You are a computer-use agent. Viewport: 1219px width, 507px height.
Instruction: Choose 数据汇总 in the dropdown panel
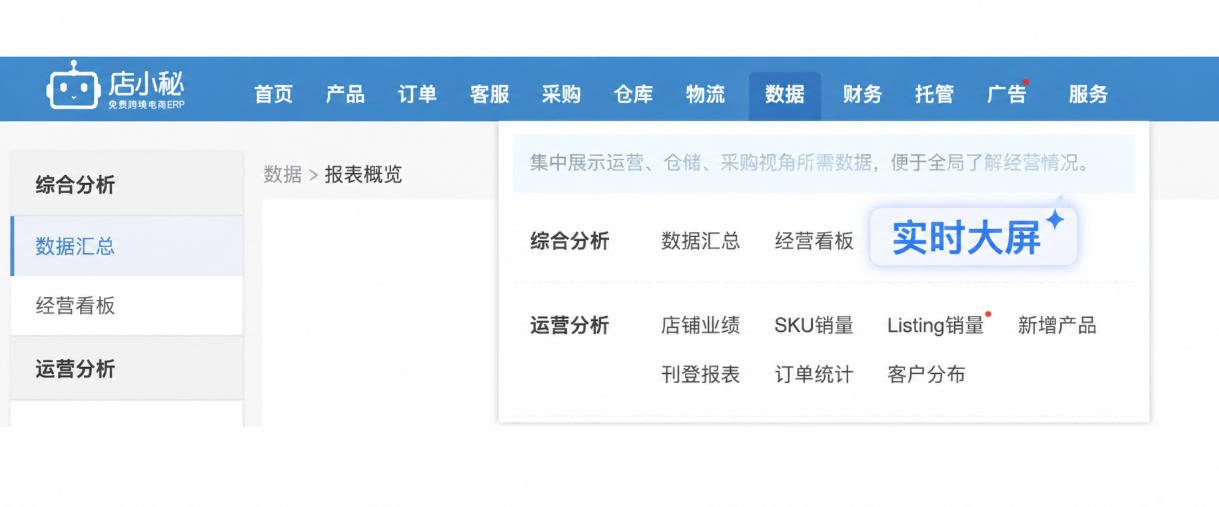(700, 241)
